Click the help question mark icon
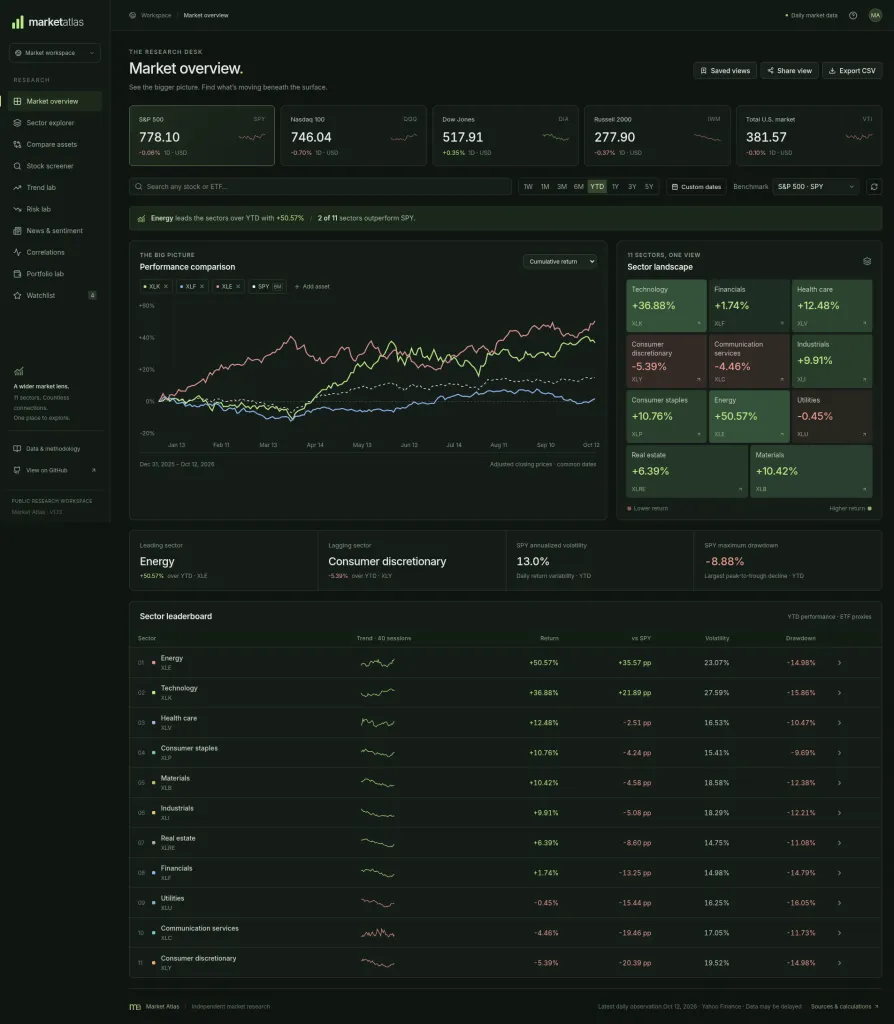The width and height of the screenshot is (894, 1024). coord(853,16)
